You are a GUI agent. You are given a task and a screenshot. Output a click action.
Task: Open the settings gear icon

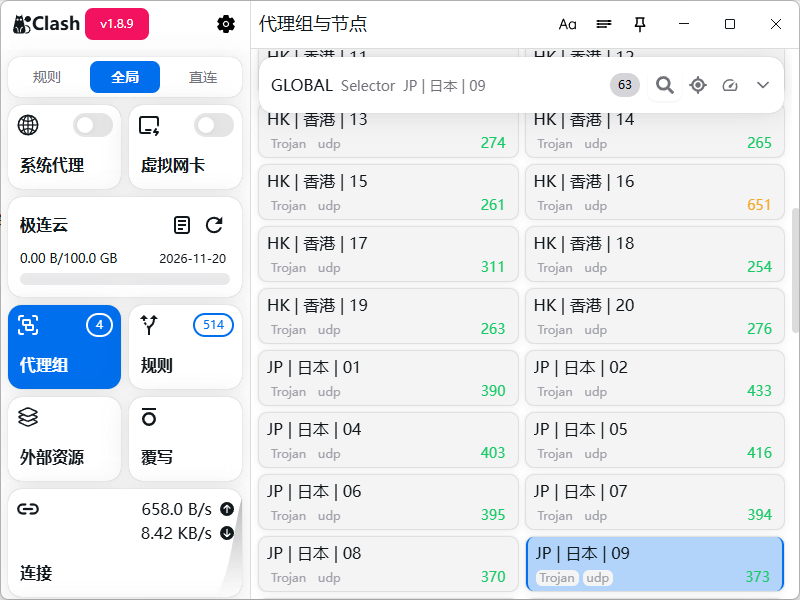226,24
